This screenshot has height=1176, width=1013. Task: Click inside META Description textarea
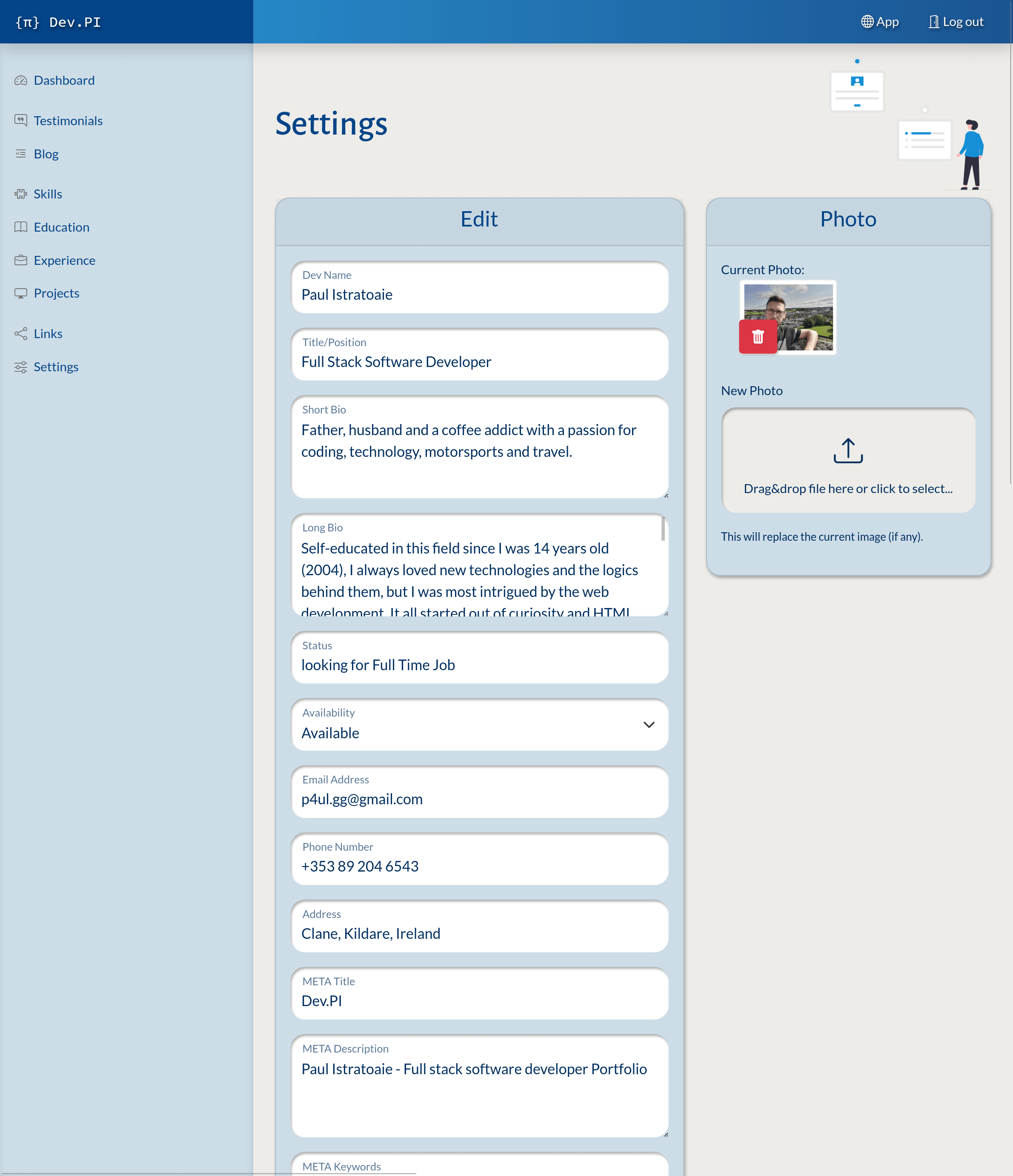pos(480,1086)
